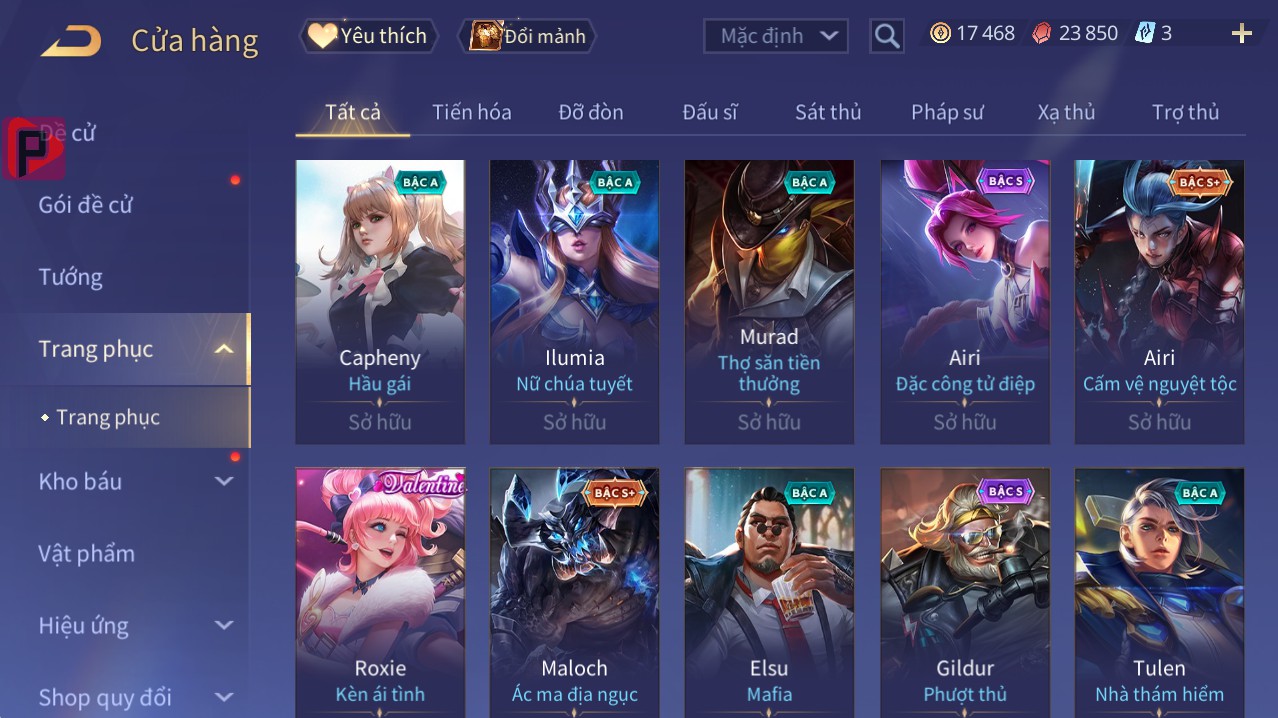
Task: Click the gold coin currency icon
Action: [940, 33]
